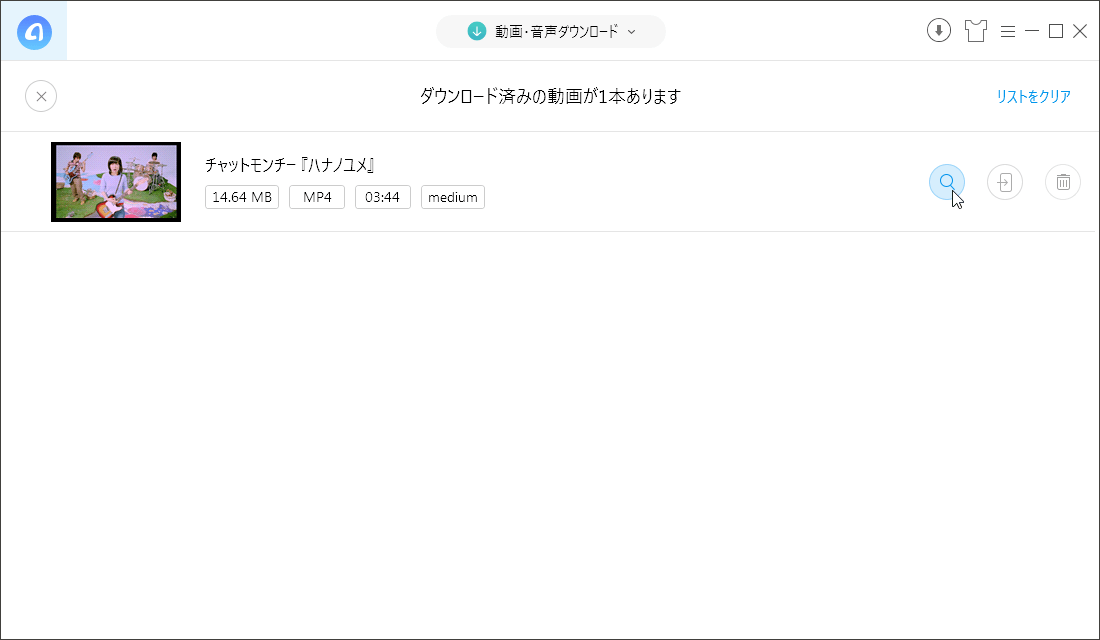Click the video title チャットモンチー『ハナノユメ』
The height and width of the screenshot is (640, 1100).
pyautogui.click(x=290, y=166)
